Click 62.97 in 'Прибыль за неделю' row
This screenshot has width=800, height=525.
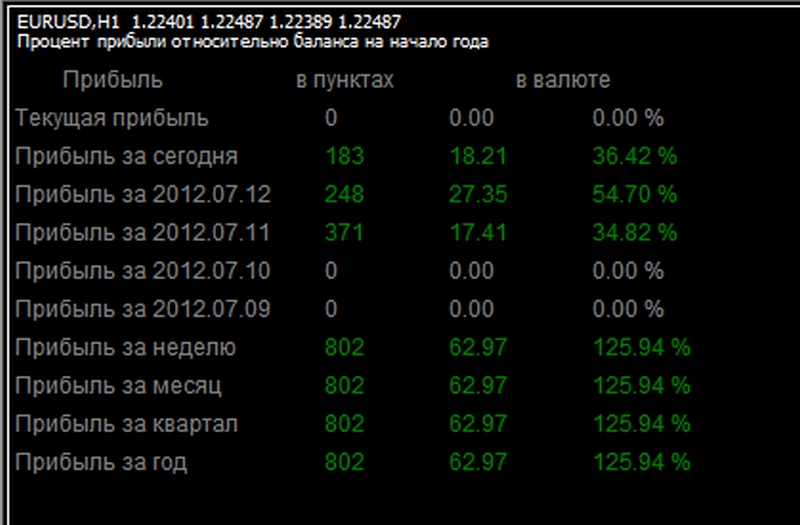pos(478,347)
